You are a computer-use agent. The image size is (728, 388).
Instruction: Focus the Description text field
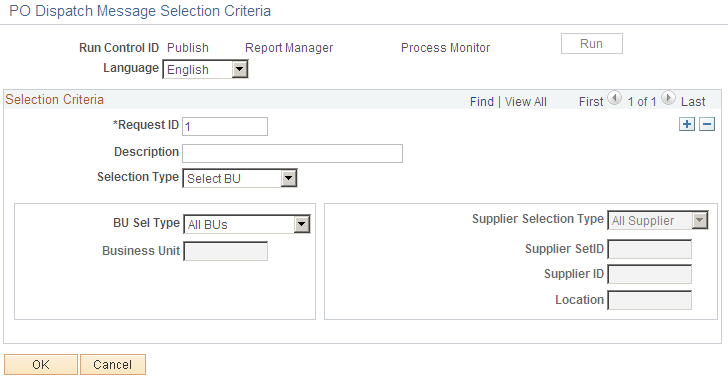[292, 153]
